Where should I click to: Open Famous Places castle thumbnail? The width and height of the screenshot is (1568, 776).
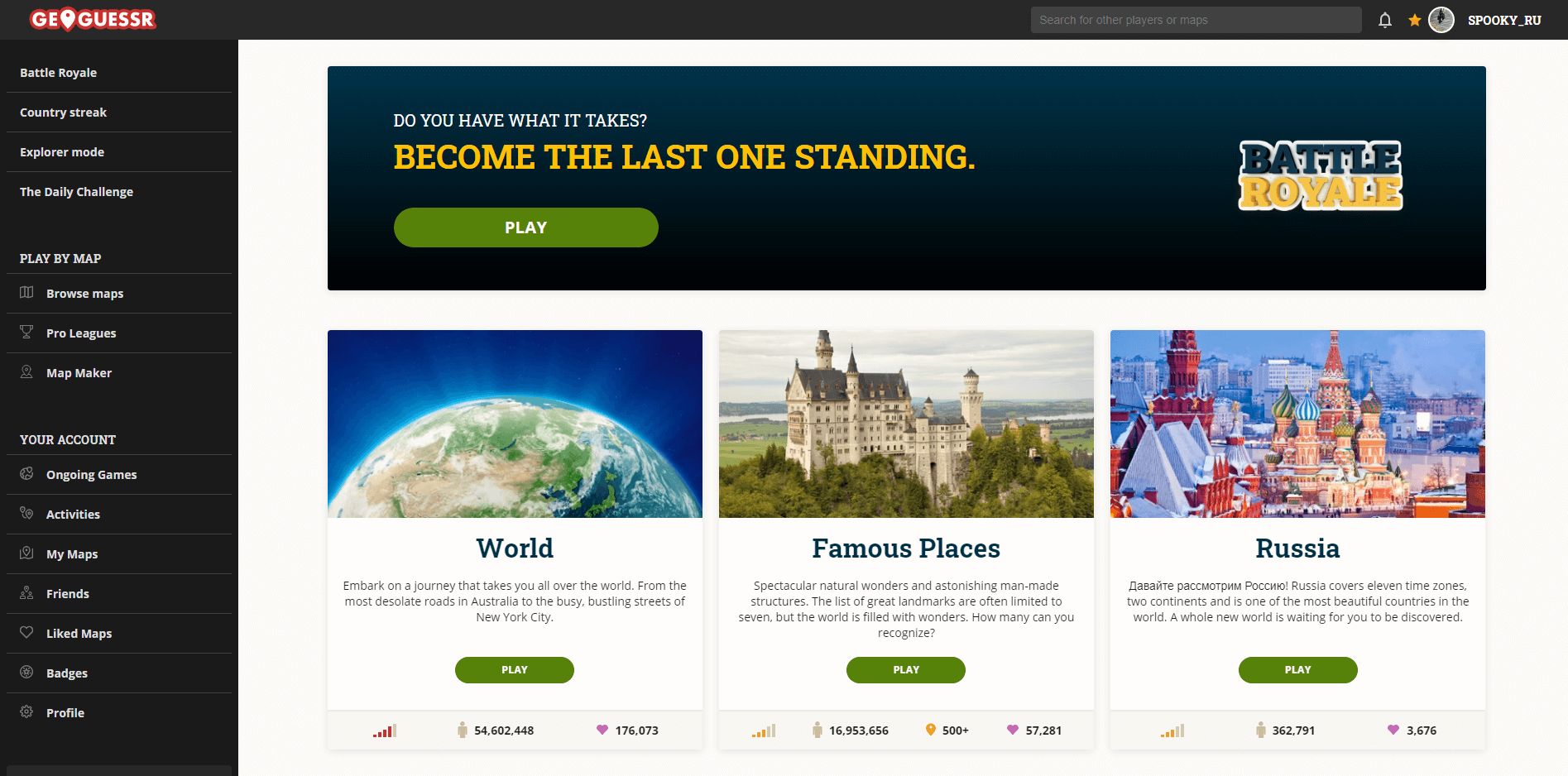[906, 424]
